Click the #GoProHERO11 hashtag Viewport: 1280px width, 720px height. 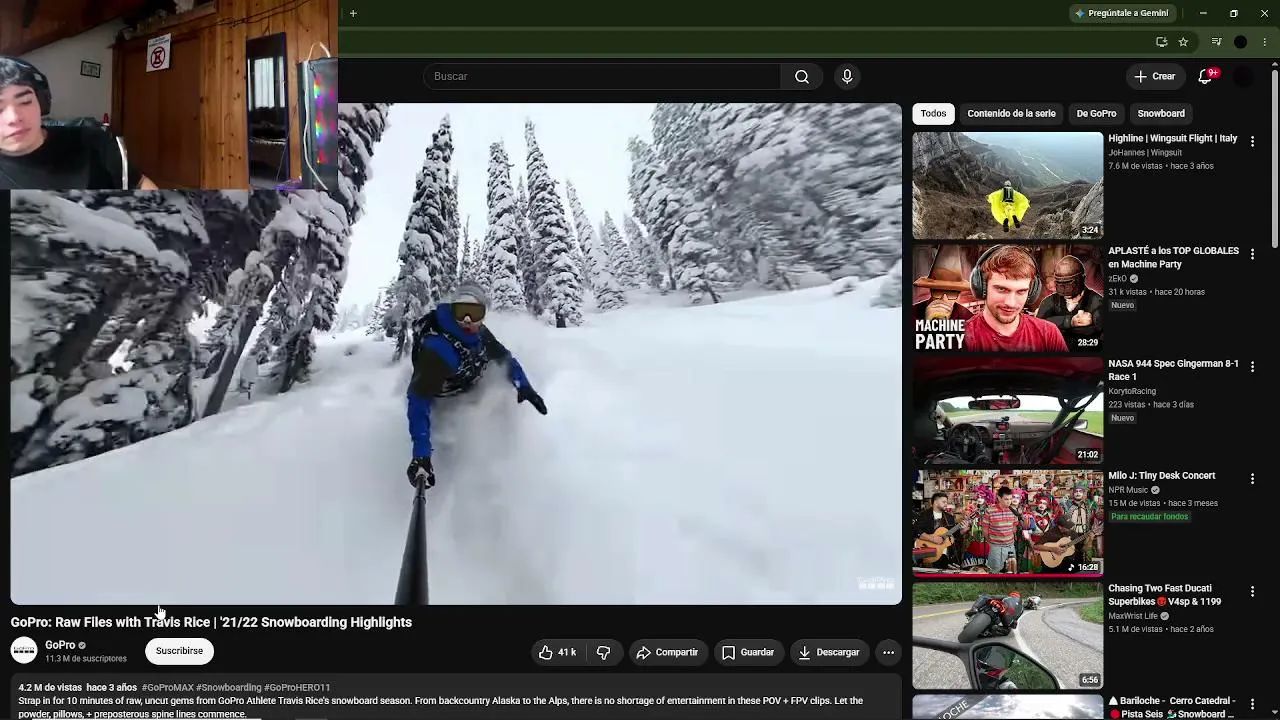pos(297,688)
